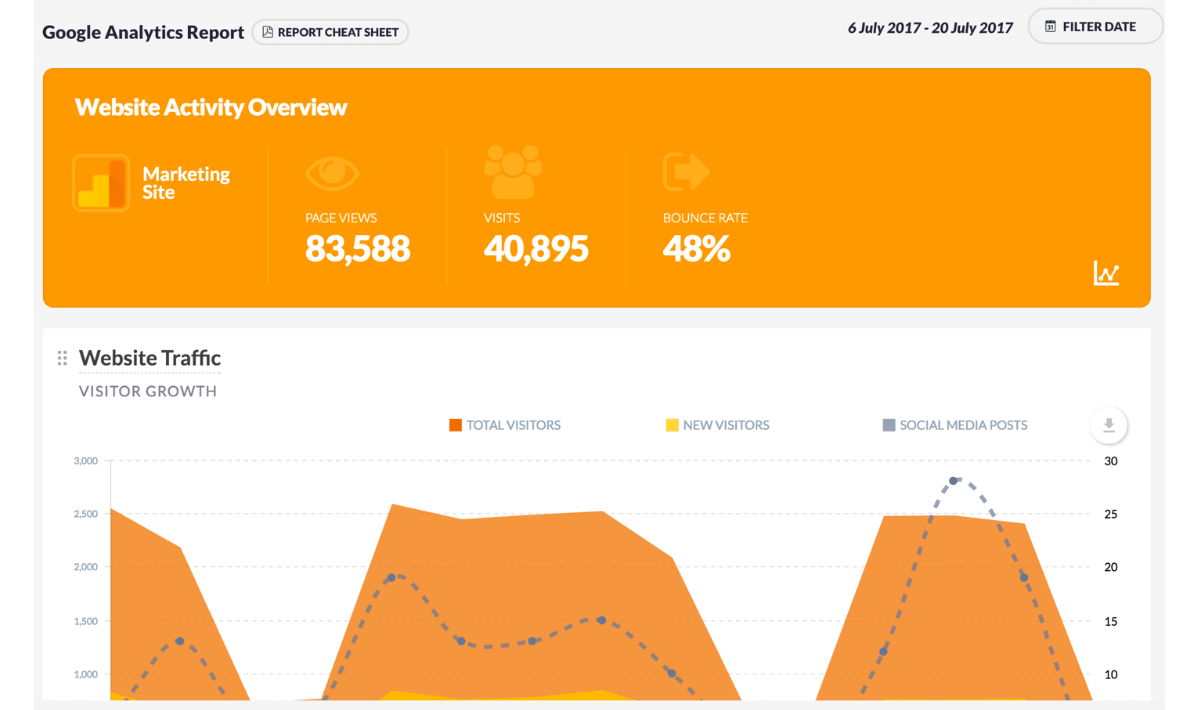This screenshot has height=710, width=1200.
Task: Click the bounce rate exit arrow icon
Action: tap(687, 172)
